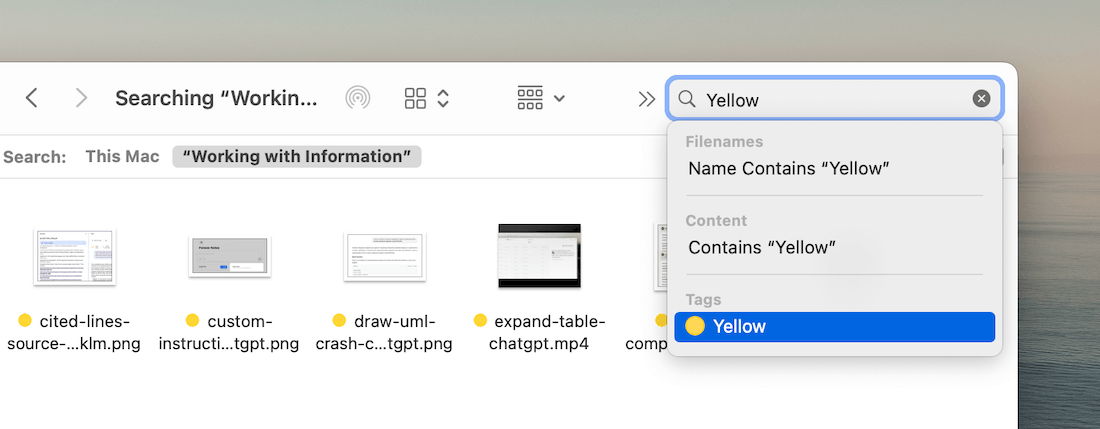Search scope: This Mac
1100x429 pixels.
point(122,157)
